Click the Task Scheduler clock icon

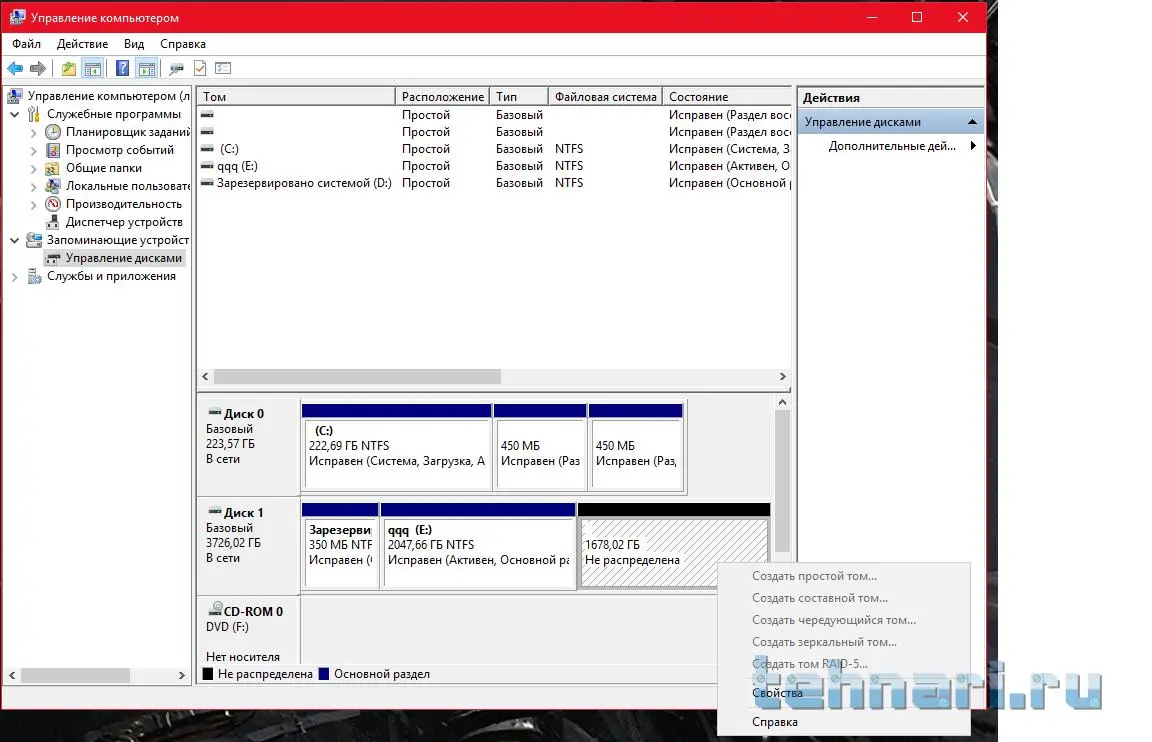[53, 132]
